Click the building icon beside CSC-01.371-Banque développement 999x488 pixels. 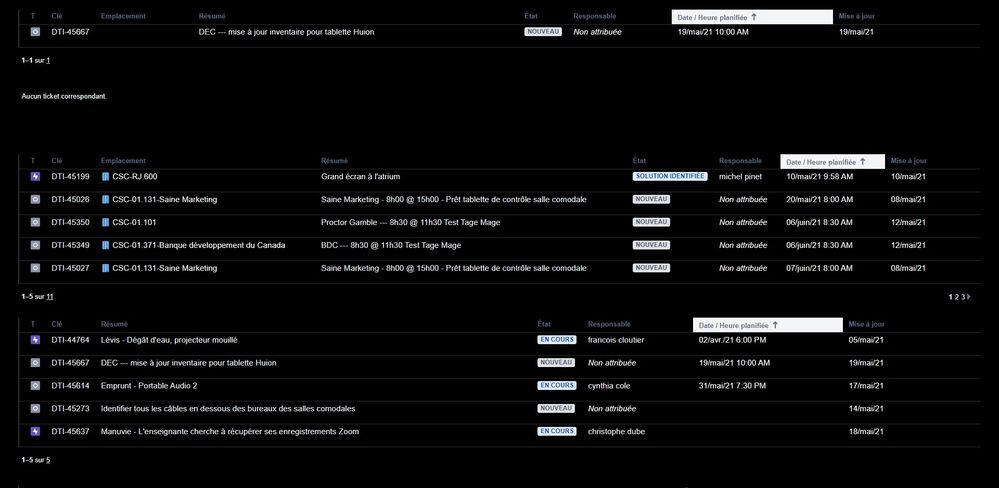point(106,245)
